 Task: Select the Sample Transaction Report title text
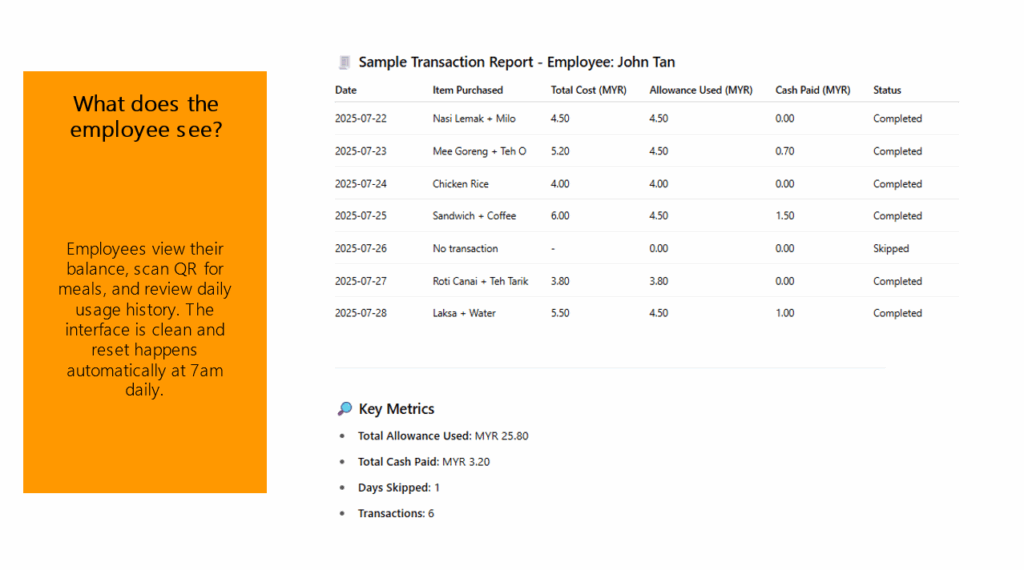tap(516, 63)
